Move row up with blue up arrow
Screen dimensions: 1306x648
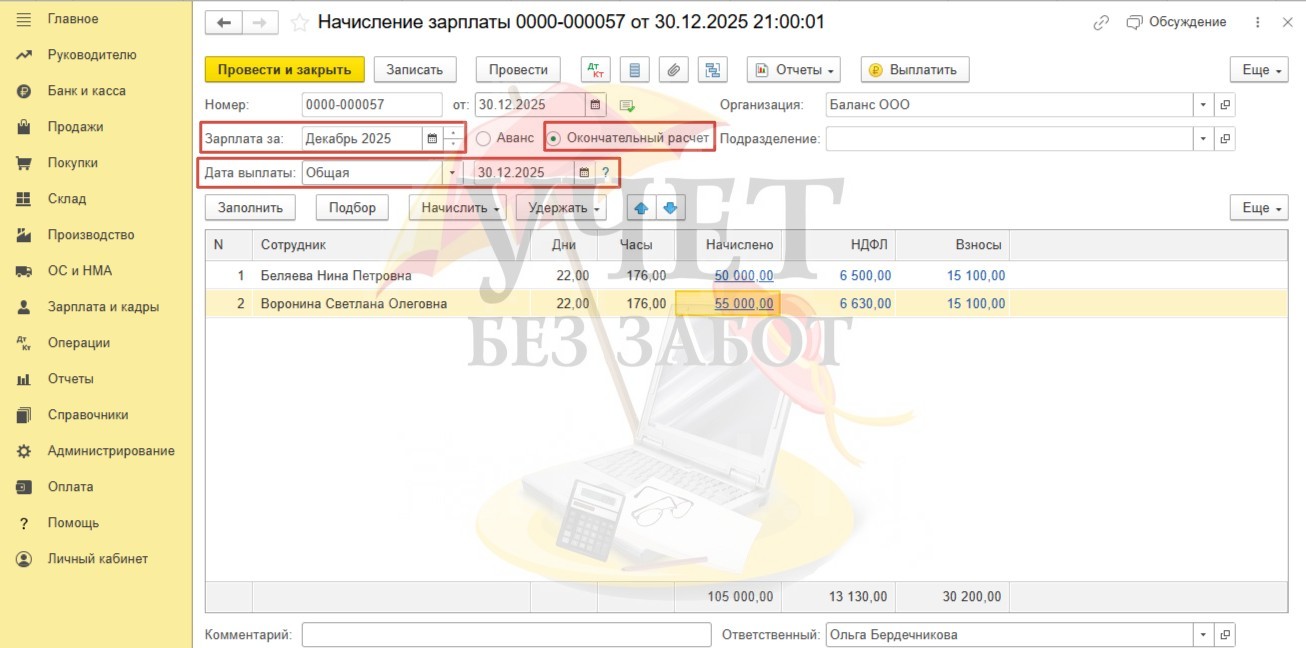click(x=641, y=208)
